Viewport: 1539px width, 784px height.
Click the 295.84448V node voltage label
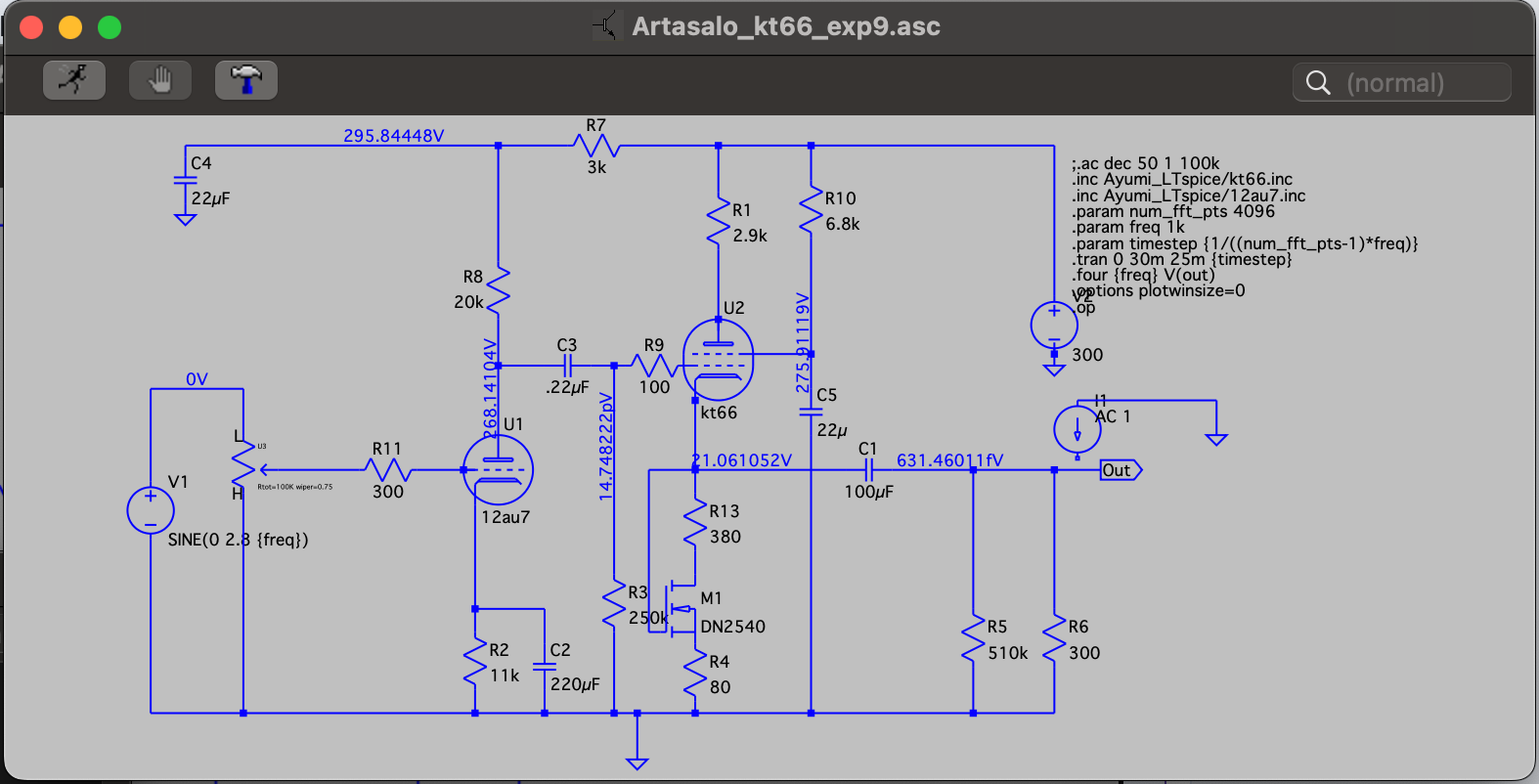[x=393, y=136]
